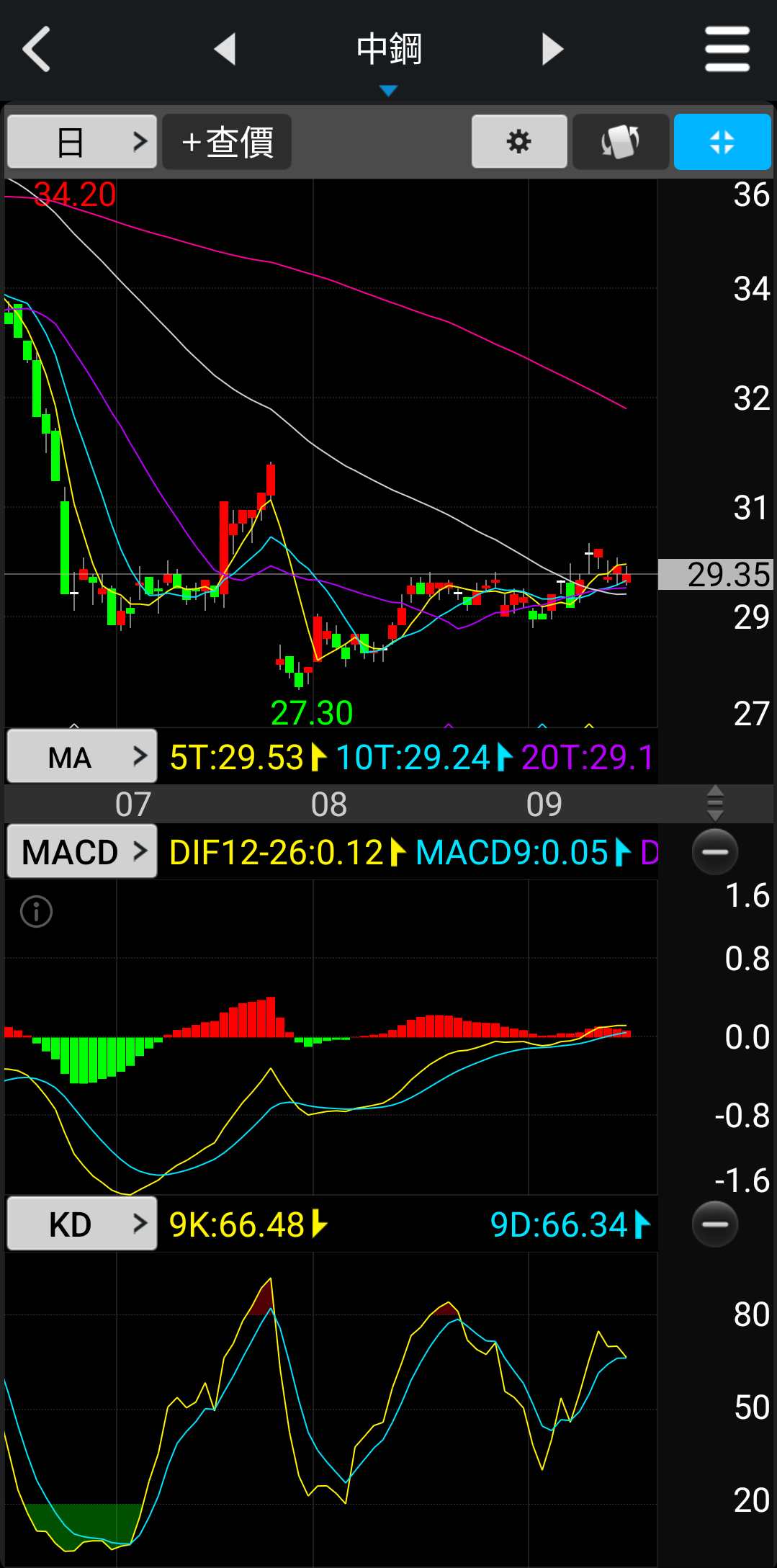
Task: Select the 20T:29.1 moving average value
Action: pos(588,758)
